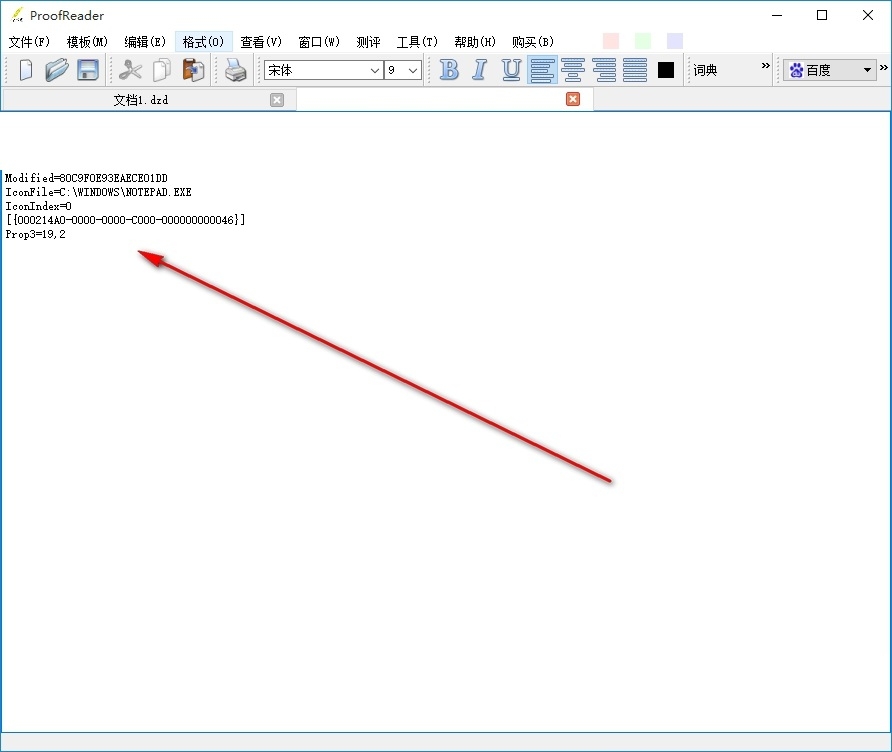Screen dimensions: 892x752
Task: Open the 格式(O) menu
Action: pos(204,42)
